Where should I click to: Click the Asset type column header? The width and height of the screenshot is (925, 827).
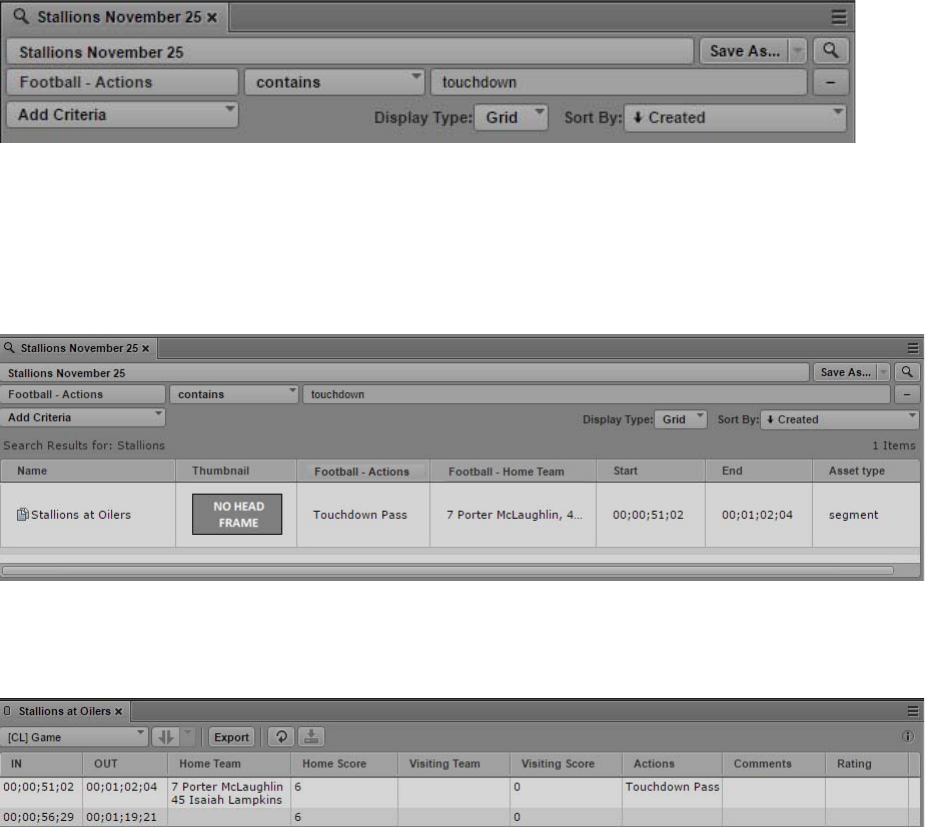[865, 471]
